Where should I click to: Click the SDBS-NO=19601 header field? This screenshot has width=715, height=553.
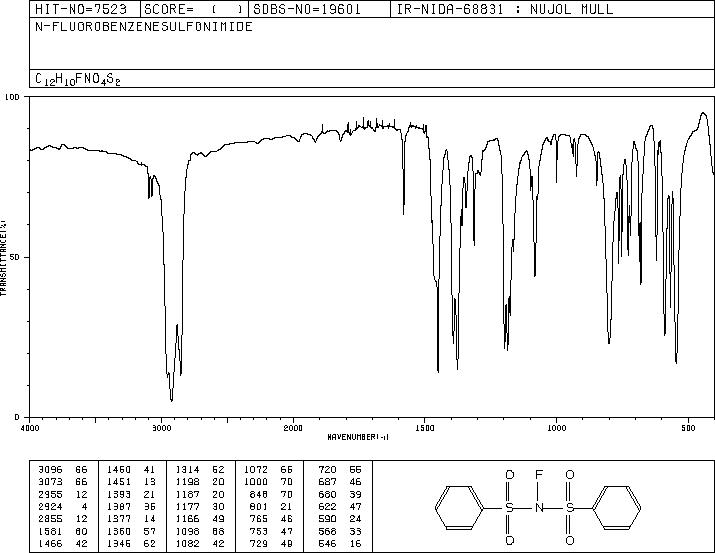pos(319,9)
